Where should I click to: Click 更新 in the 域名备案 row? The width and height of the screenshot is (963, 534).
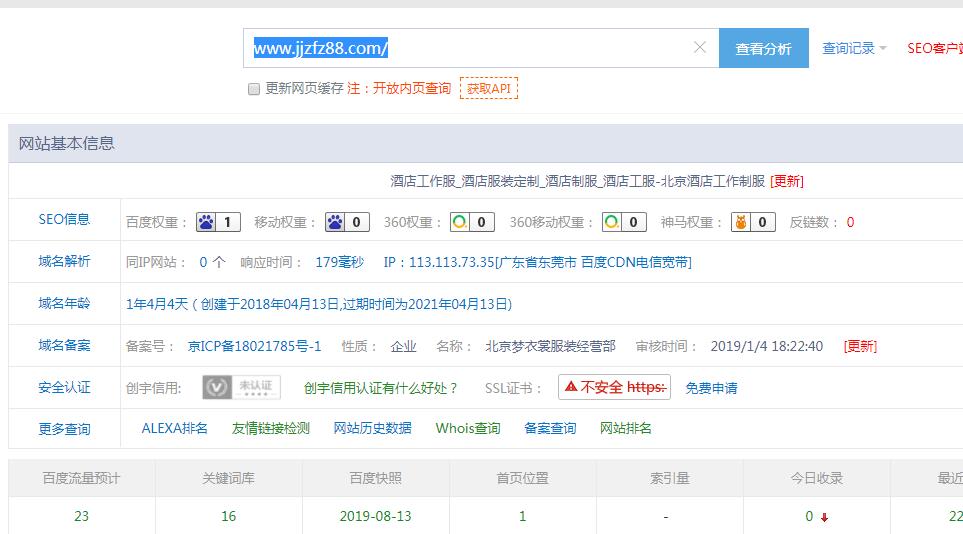pos(860,346)
